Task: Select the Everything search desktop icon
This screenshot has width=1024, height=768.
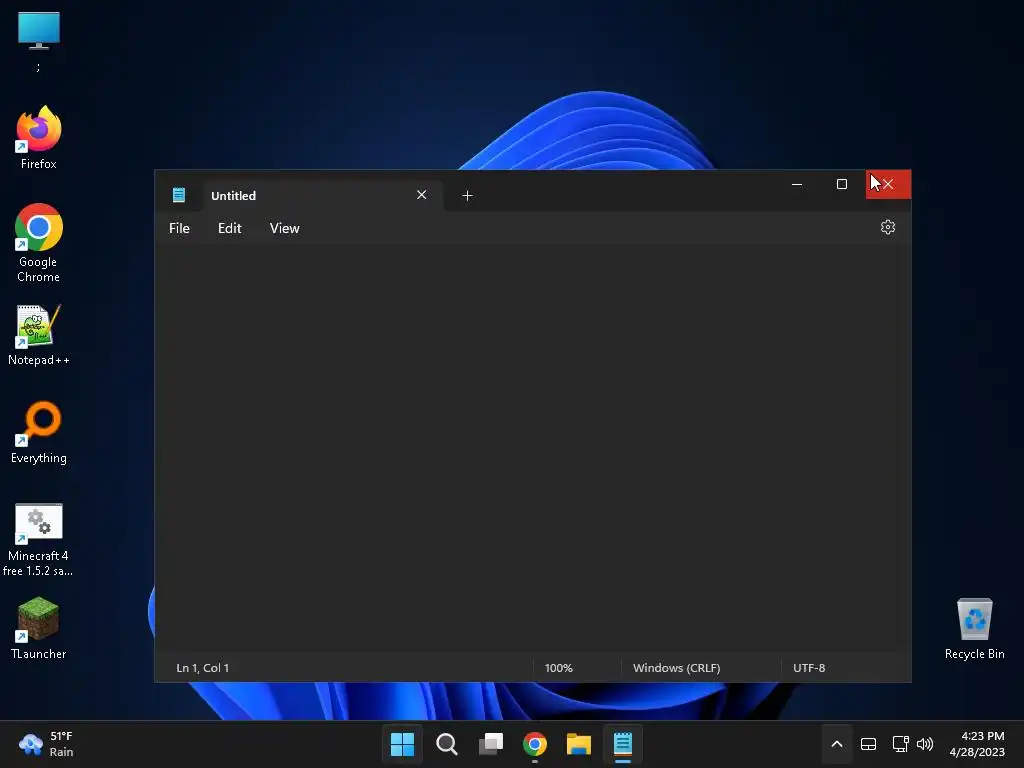Action: [39, 432]
